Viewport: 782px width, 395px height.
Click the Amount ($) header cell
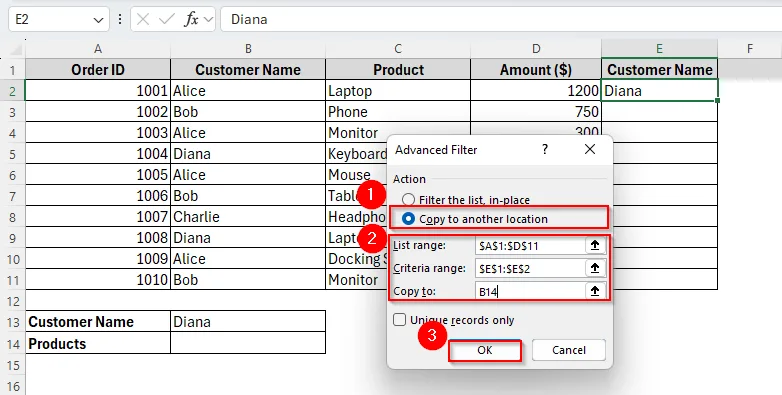click(536, 70)
